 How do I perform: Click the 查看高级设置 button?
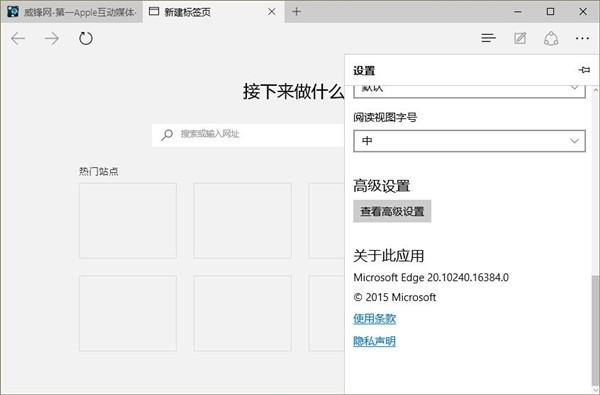(392, 211)
